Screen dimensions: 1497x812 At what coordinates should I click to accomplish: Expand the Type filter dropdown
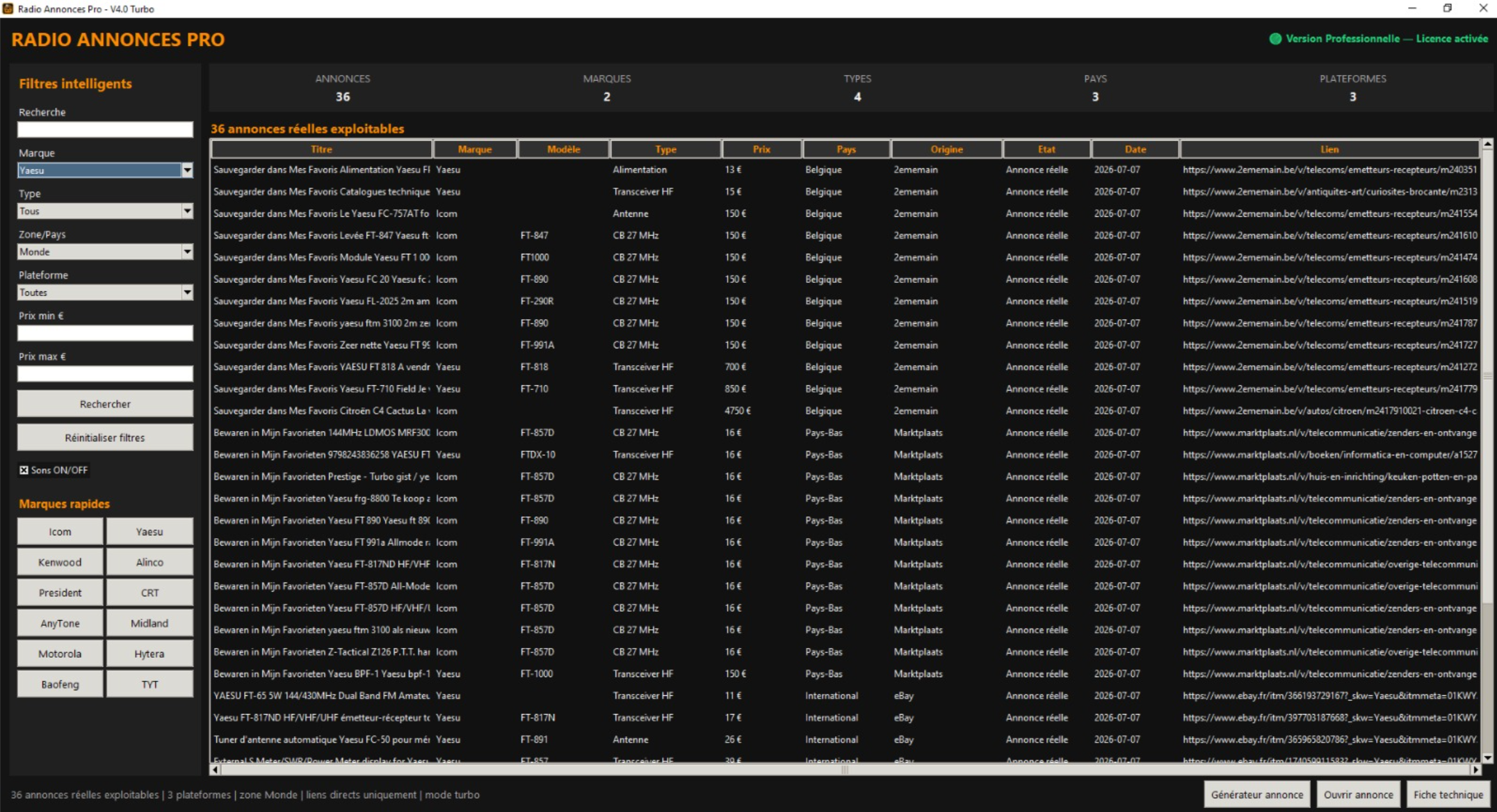(187, 211)
